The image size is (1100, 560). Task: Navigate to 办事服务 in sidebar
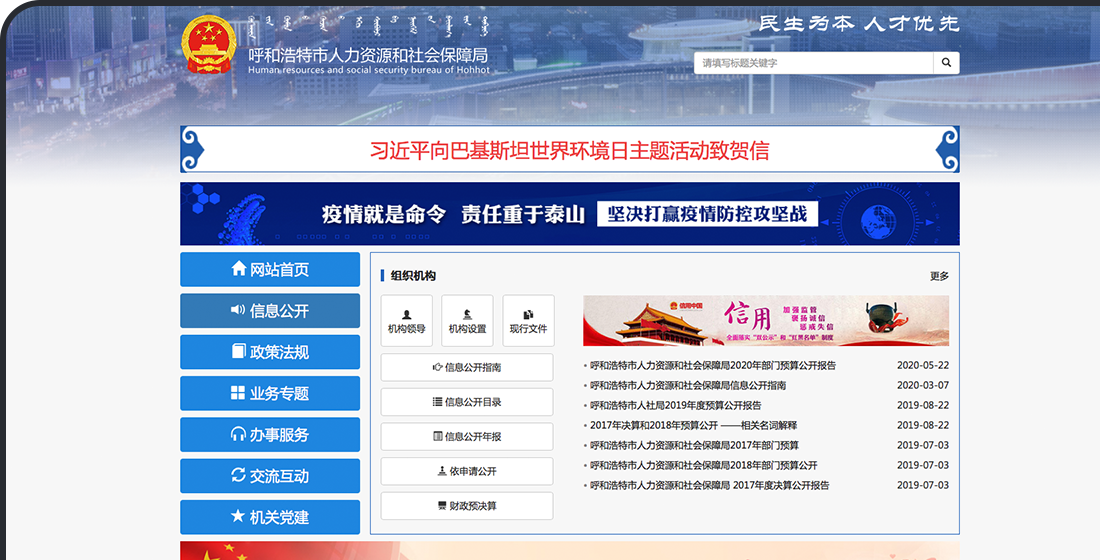coord(270,435)
